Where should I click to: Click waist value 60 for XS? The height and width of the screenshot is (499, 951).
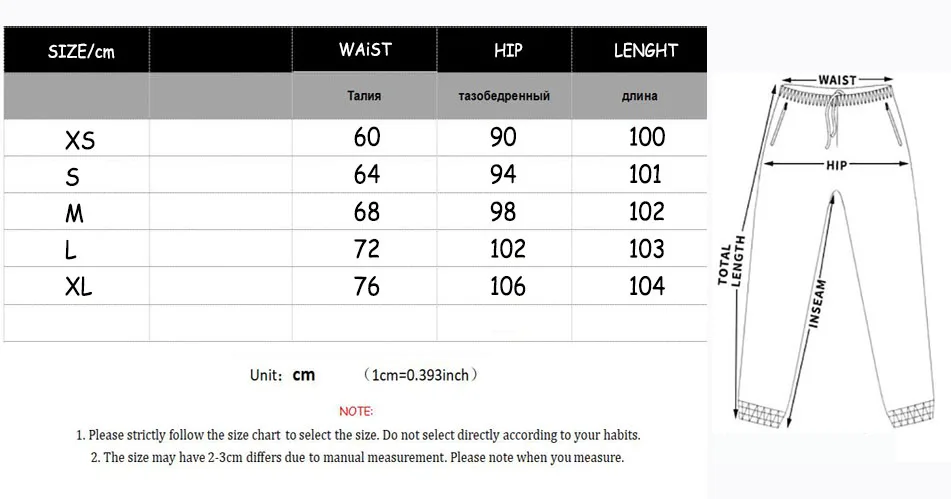tap(367, 137)
